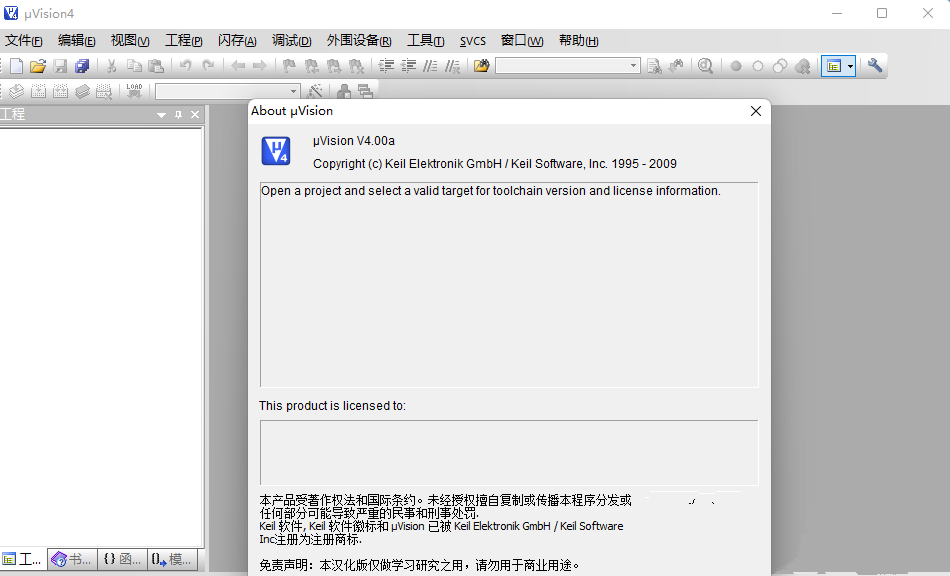
Task: Open 工程 panel options dropdown arrow
Action: (161, 114)
